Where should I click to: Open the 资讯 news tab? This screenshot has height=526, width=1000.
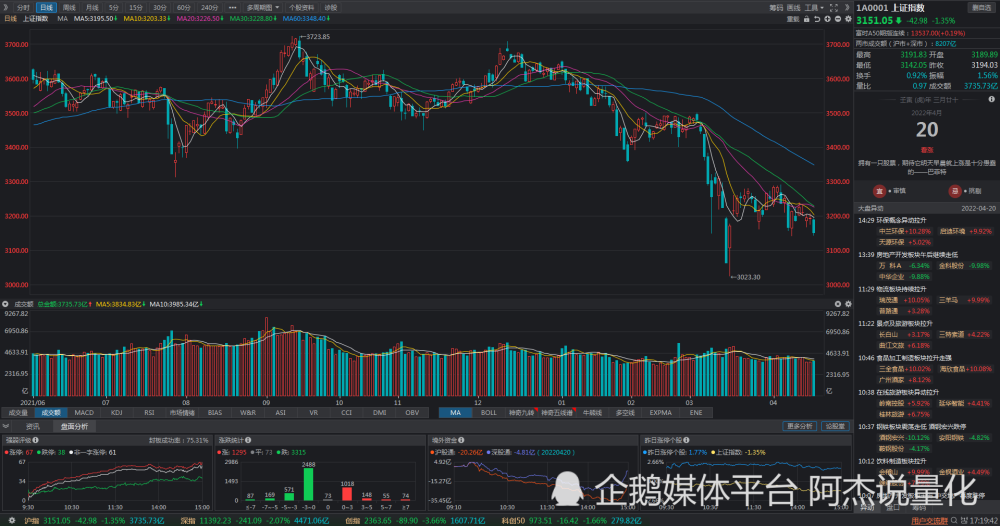(x=32, y=426)
